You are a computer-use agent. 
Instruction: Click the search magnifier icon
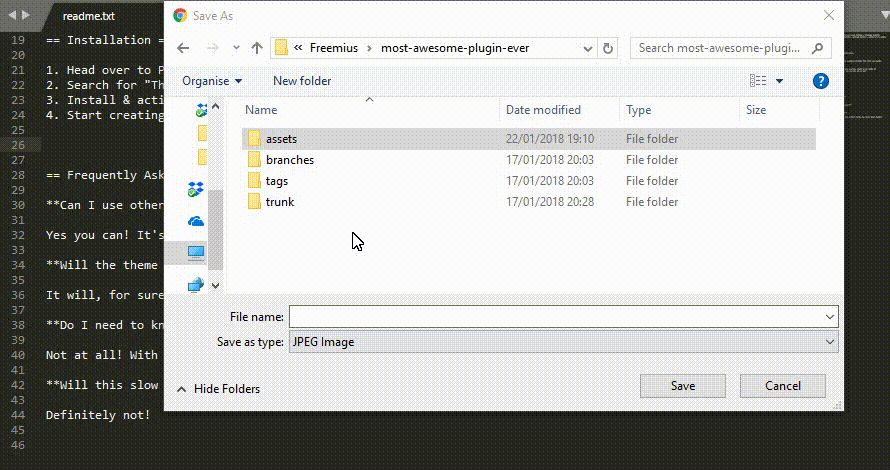[x=817, y=48]
